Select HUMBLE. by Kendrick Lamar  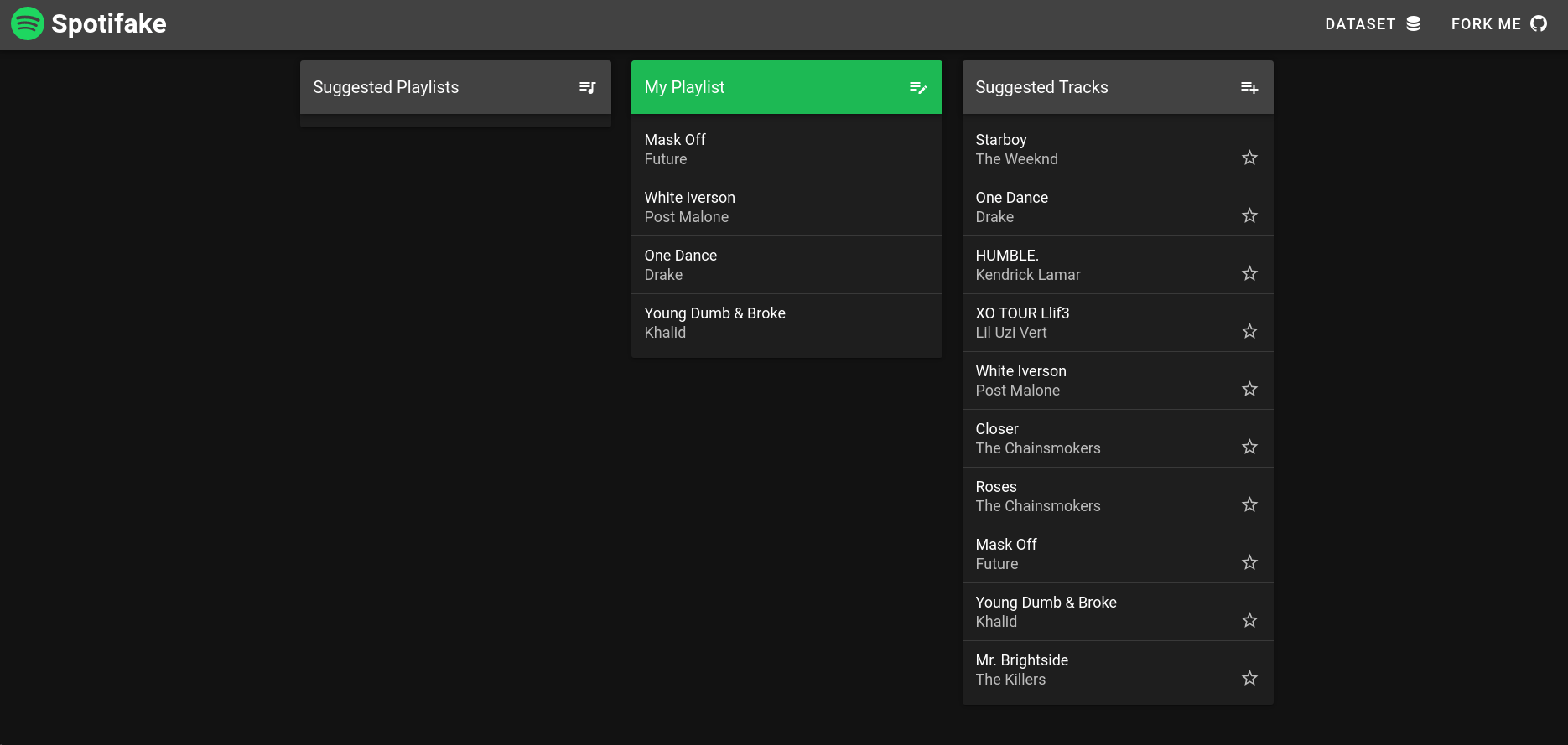click(1118, 265)
